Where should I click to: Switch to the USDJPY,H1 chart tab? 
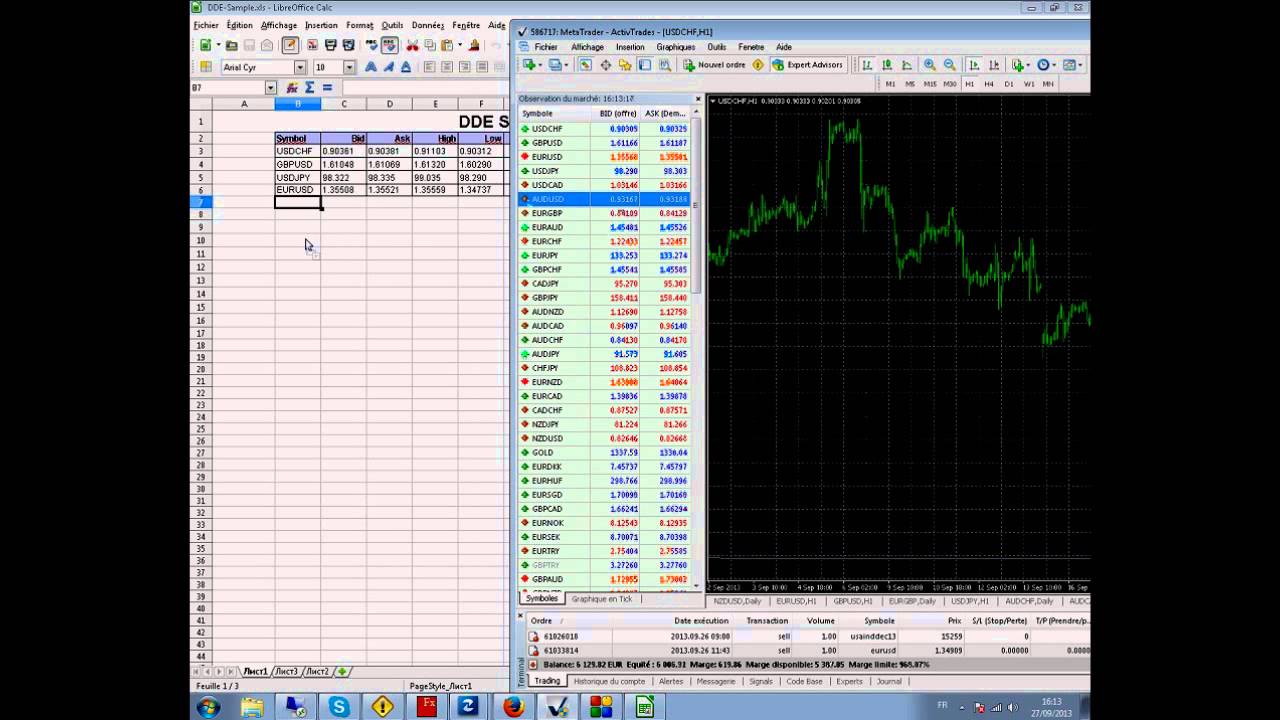tap(970, 601)
